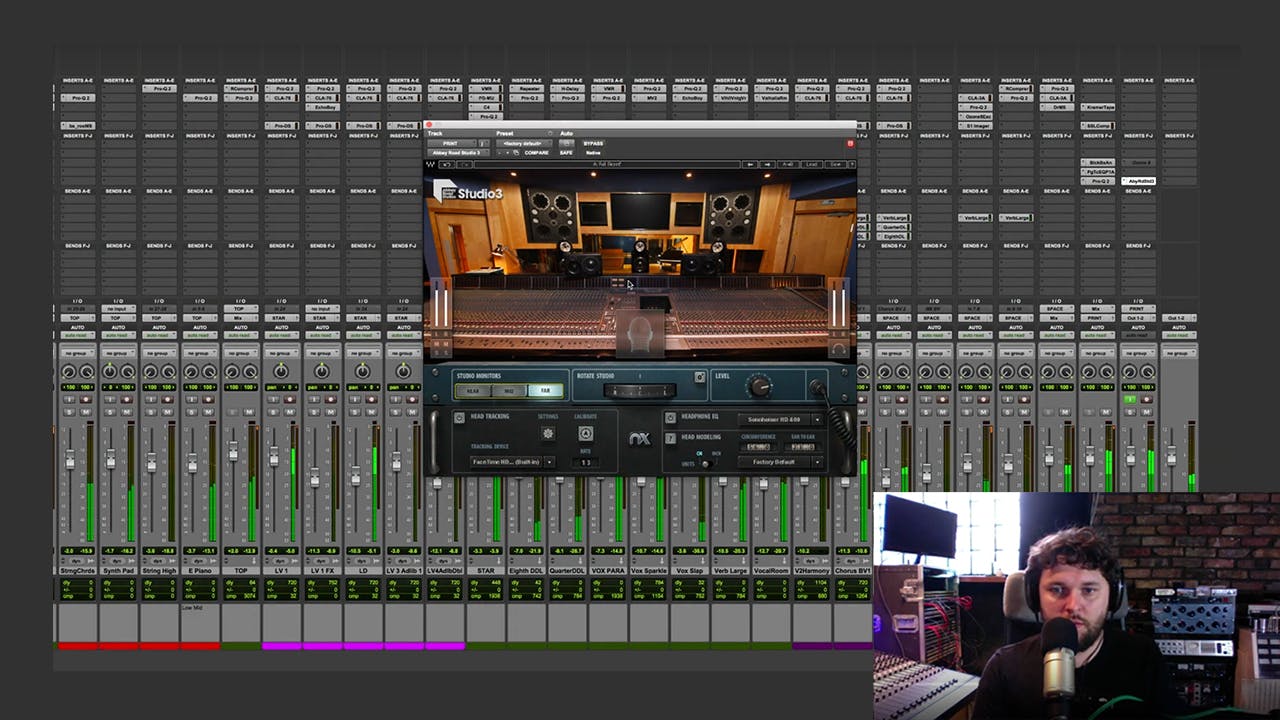Click the Waves Save button
1280x720 pixels.
tap(835, 164)
